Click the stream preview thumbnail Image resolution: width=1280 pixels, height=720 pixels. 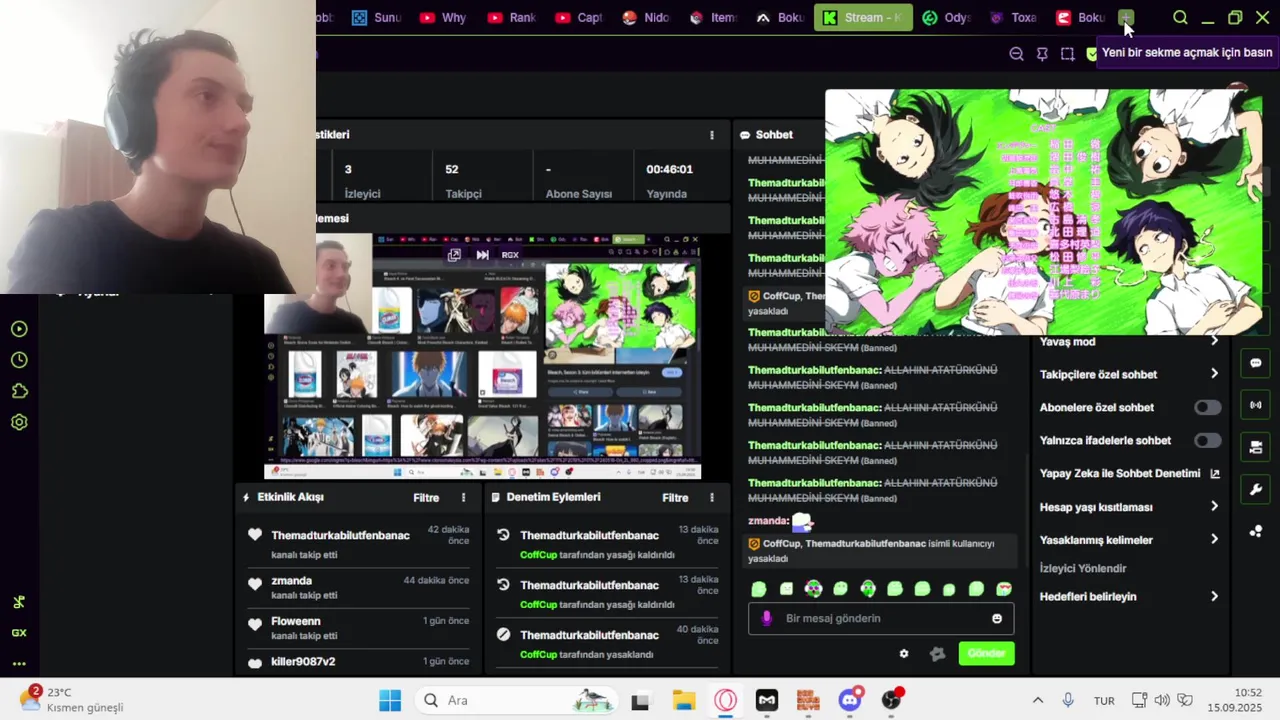[483, 357]
